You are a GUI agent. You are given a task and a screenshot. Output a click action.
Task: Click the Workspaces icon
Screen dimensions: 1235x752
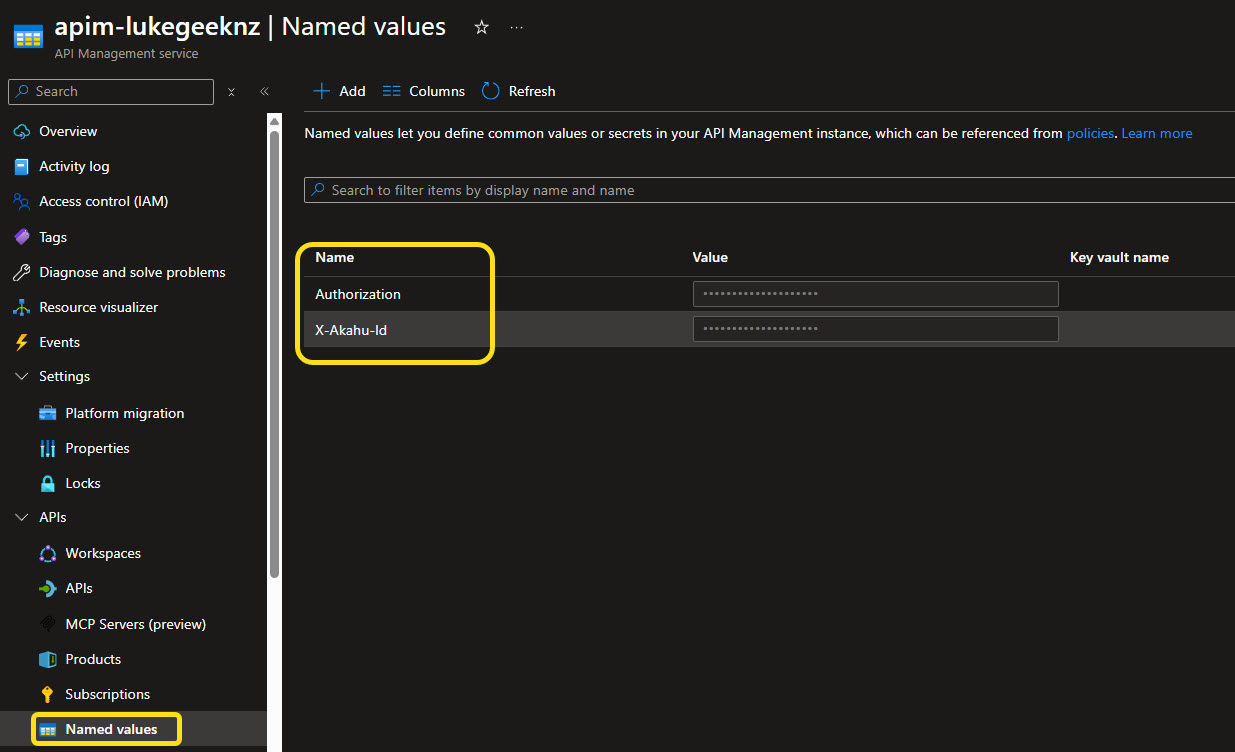47,553
